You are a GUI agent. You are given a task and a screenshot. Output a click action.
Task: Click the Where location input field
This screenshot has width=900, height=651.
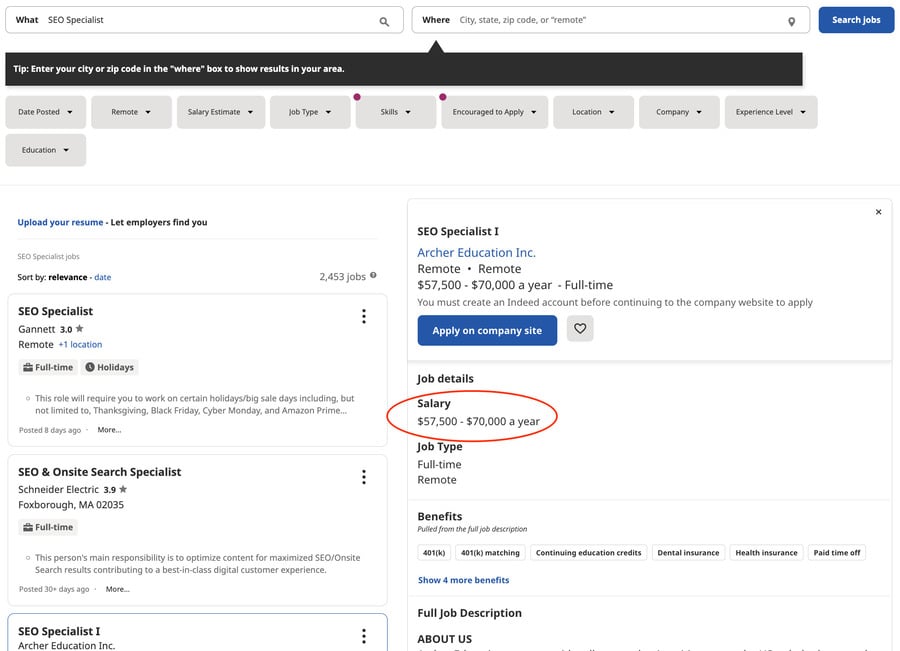tap(615, 20)
